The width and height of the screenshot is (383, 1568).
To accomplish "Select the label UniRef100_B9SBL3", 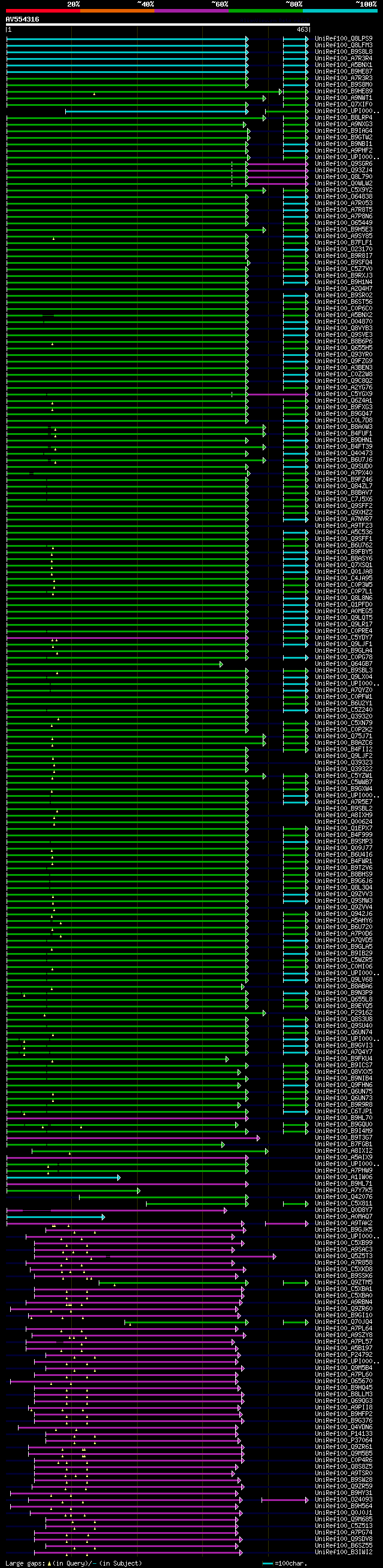I will pos(344,671).
